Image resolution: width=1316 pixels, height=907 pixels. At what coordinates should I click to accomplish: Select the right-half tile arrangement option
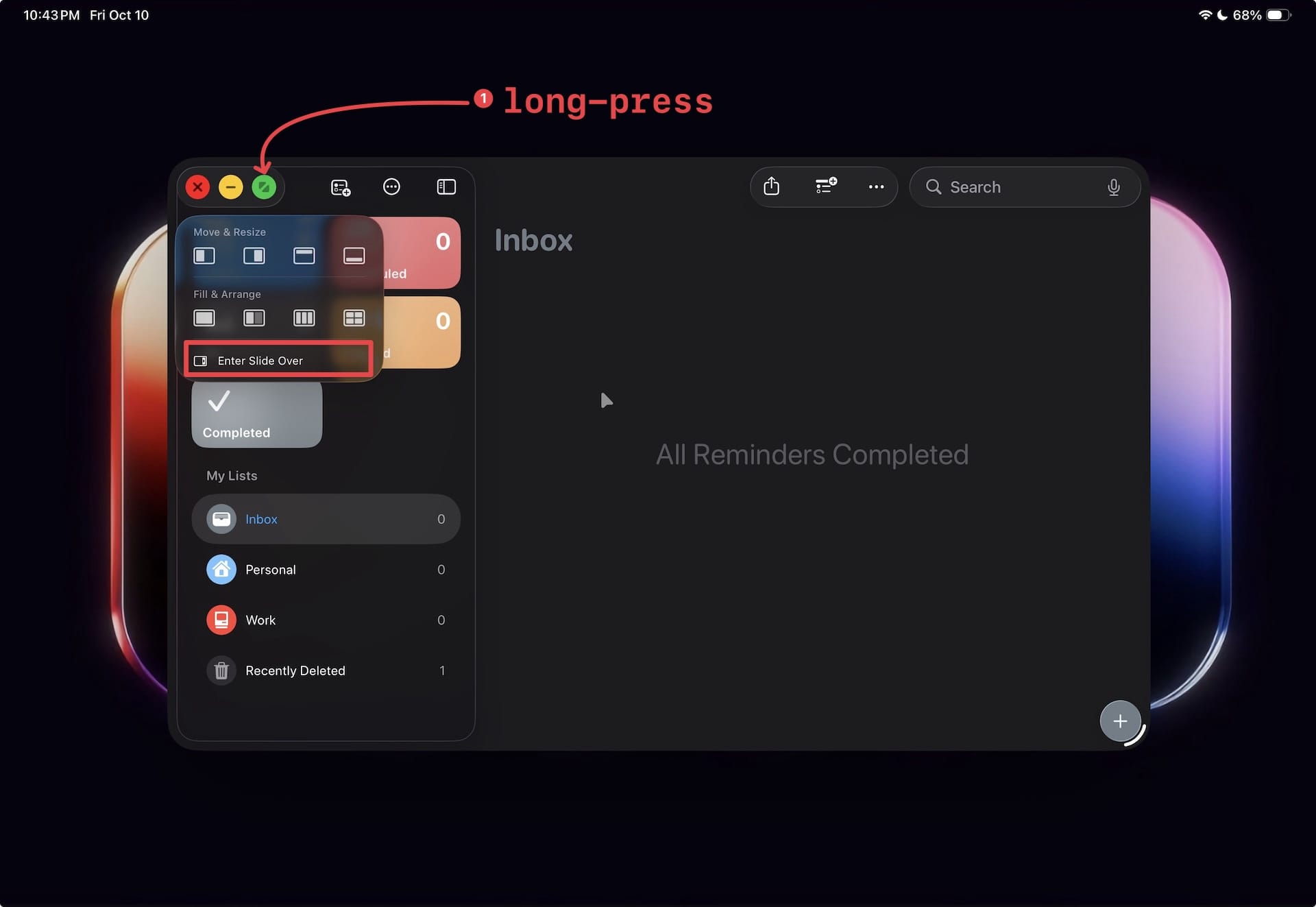tap(254, 256)
